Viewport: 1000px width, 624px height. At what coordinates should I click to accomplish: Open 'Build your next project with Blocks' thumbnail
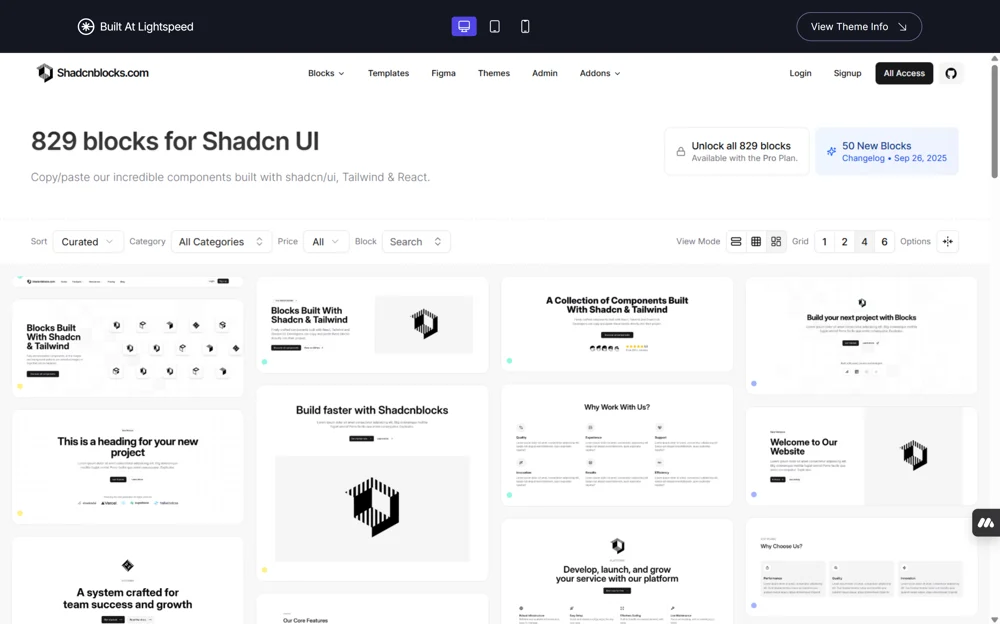[x=861, y=335]
